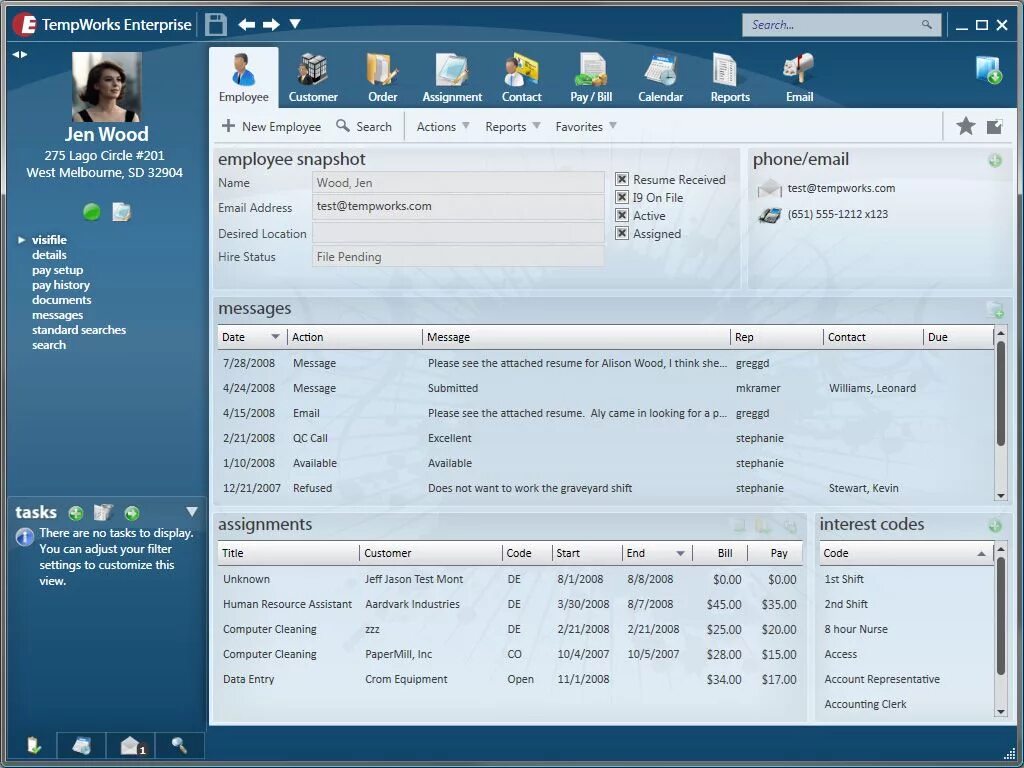This screenshot has width=1024, height=768.
Task: Open the inbox envelope icon at bottom left
Action: tap(129, 746)
